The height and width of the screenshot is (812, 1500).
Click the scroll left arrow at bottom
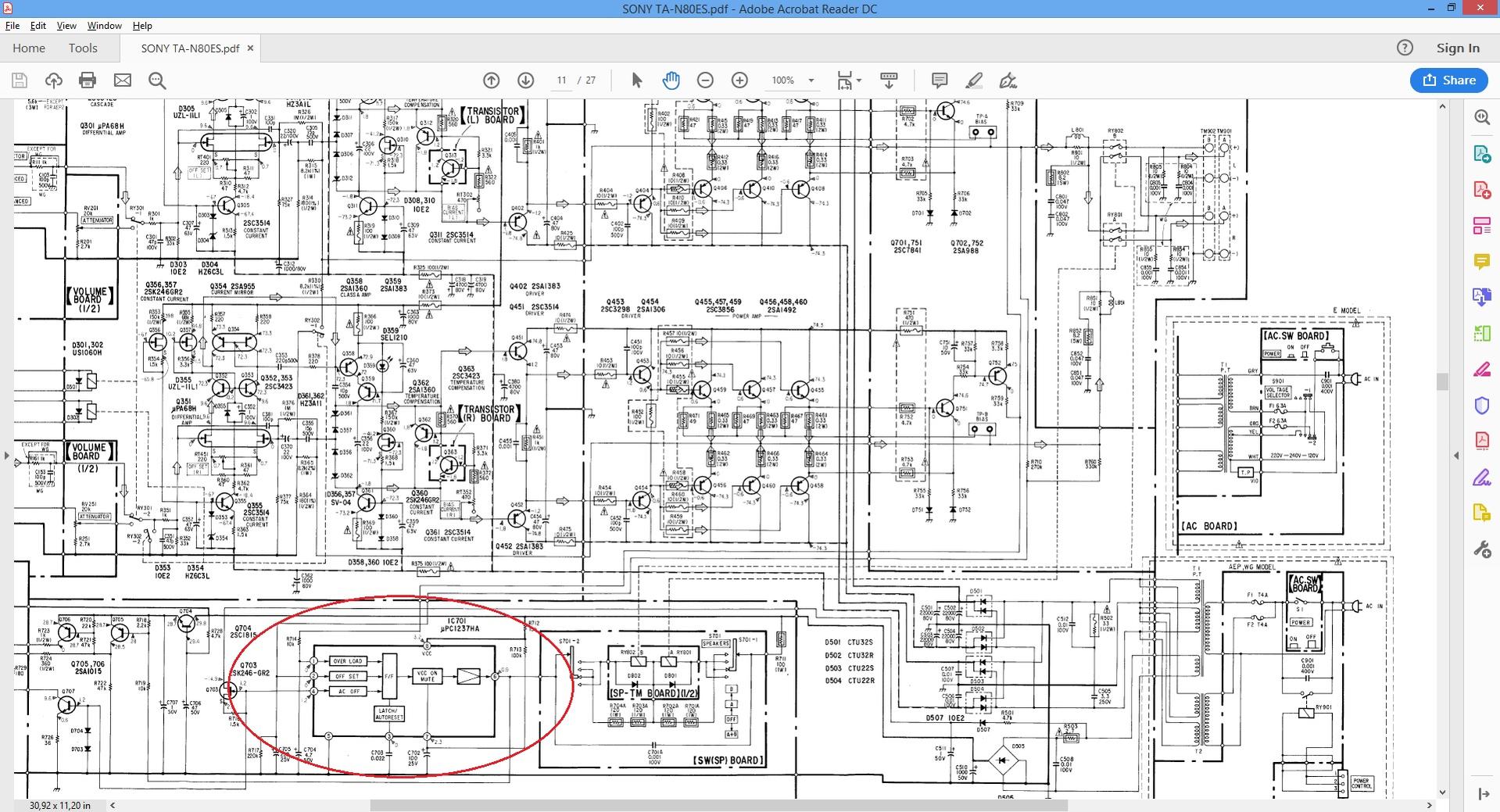point(113,805)
